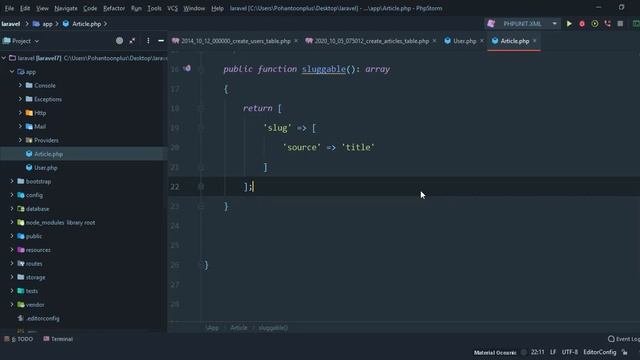The width and height of the screenshot is (640, 360).
Task: Expand the Mail folder
Action: click(20, 126)
